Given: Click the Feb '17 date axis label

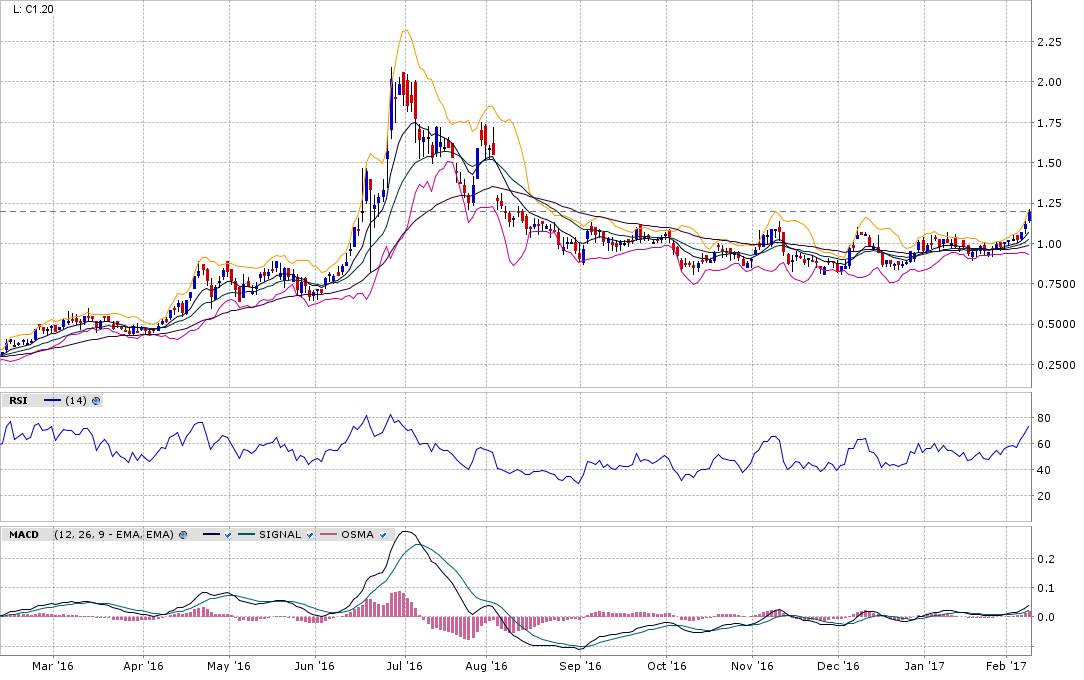Looking at the screenshot, I should pyautogui.click(x=1009, y=665).
